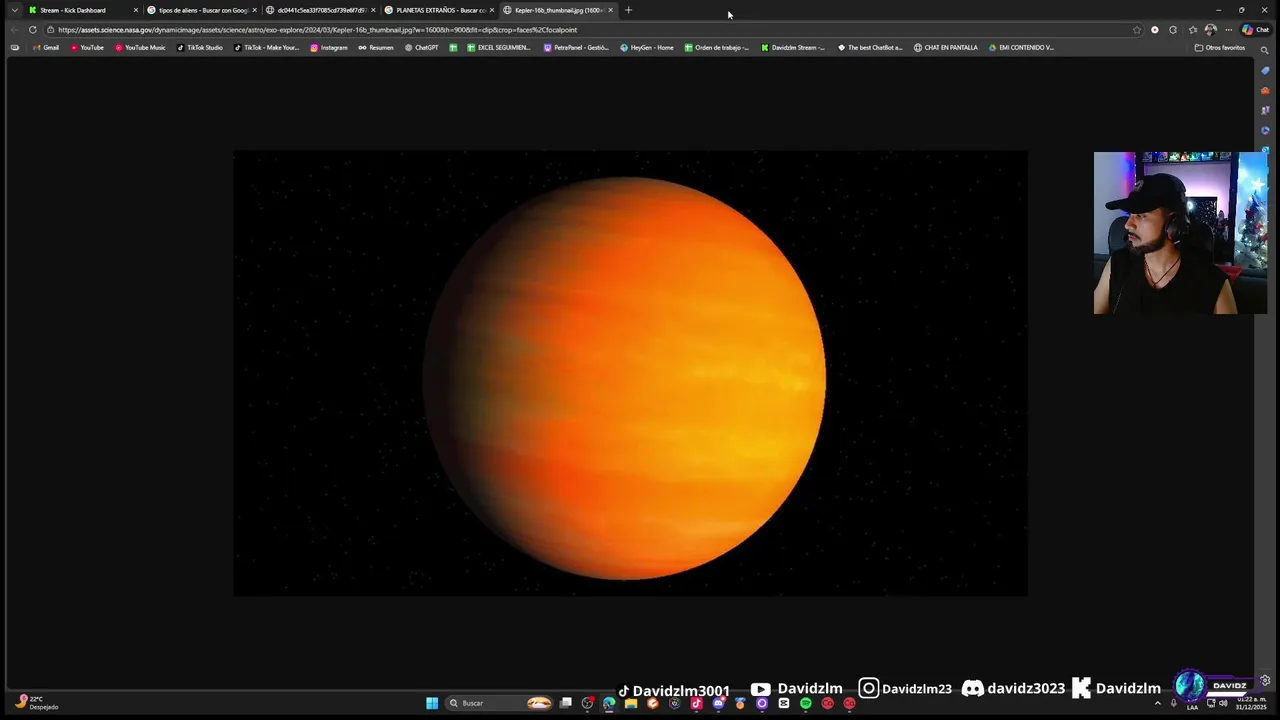Open the browser extensions refresh icon
This screenshot has width=1280, height=720.
(1173, 30)
